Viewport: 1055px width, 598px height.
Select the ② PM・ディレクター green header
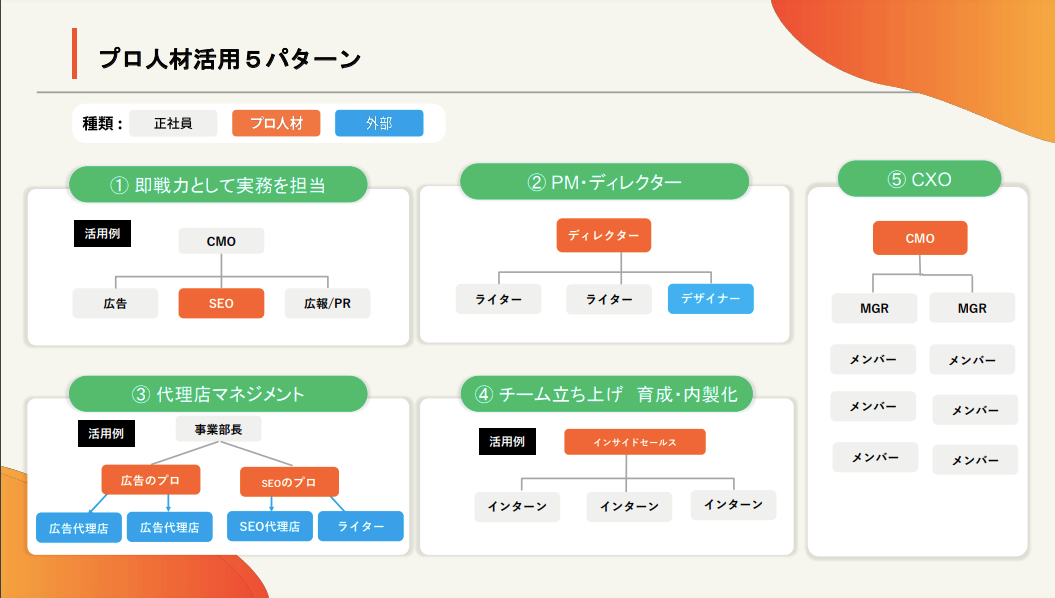point(604,182)
